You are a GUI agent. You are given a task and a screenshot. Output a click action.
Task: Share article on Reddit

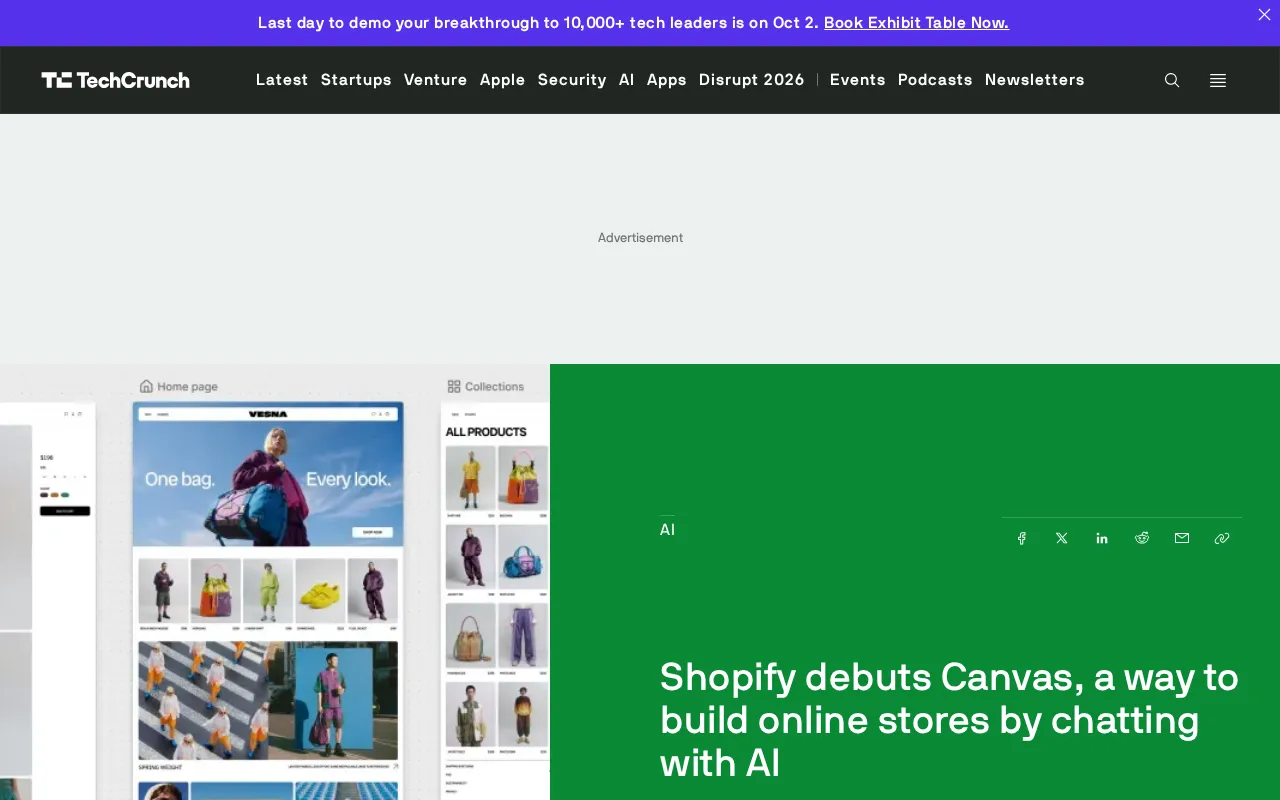click(1142, 538)
